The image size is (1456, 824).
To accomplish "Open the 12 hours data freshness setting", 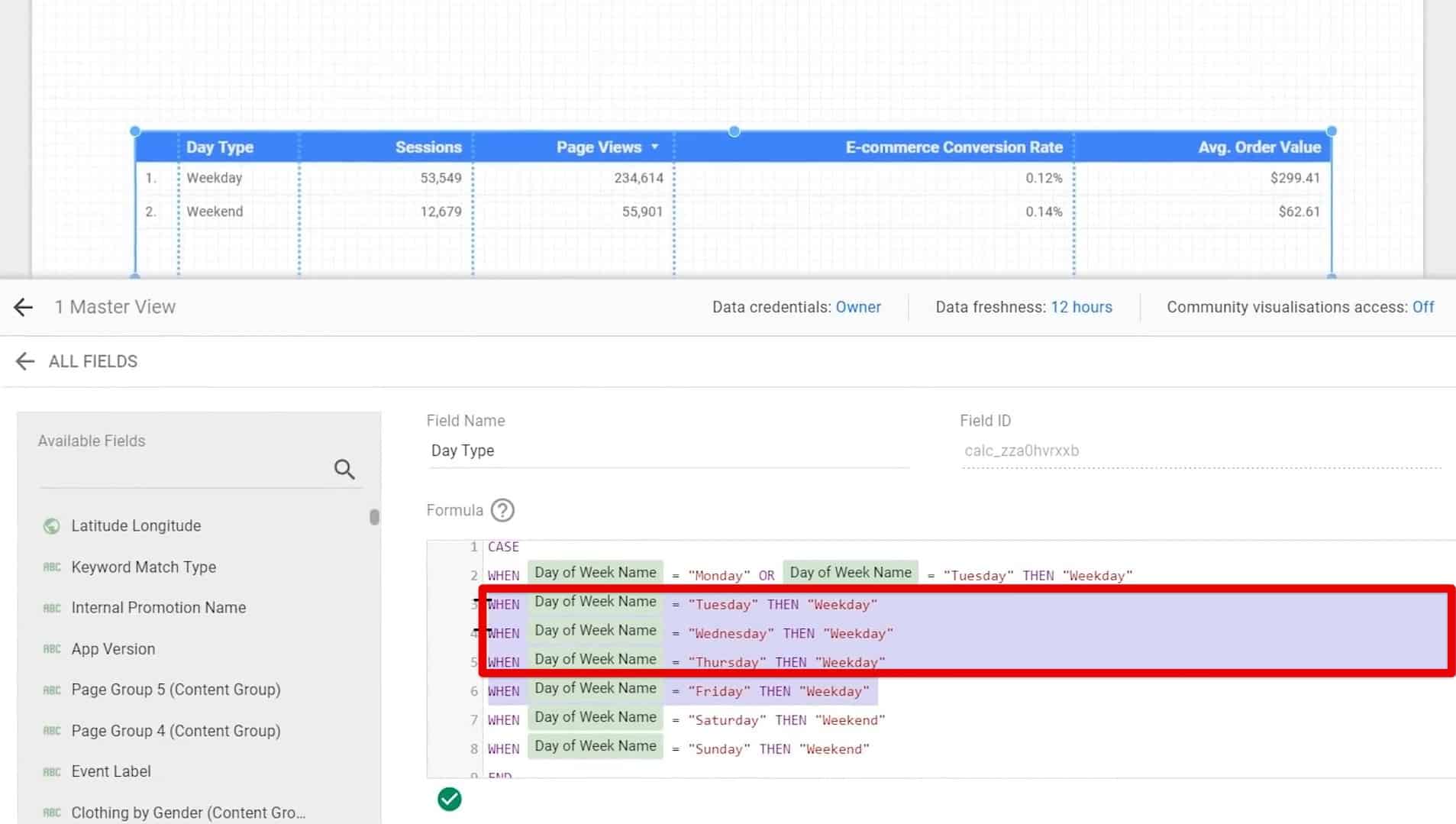I will [x=1081, y=307].
